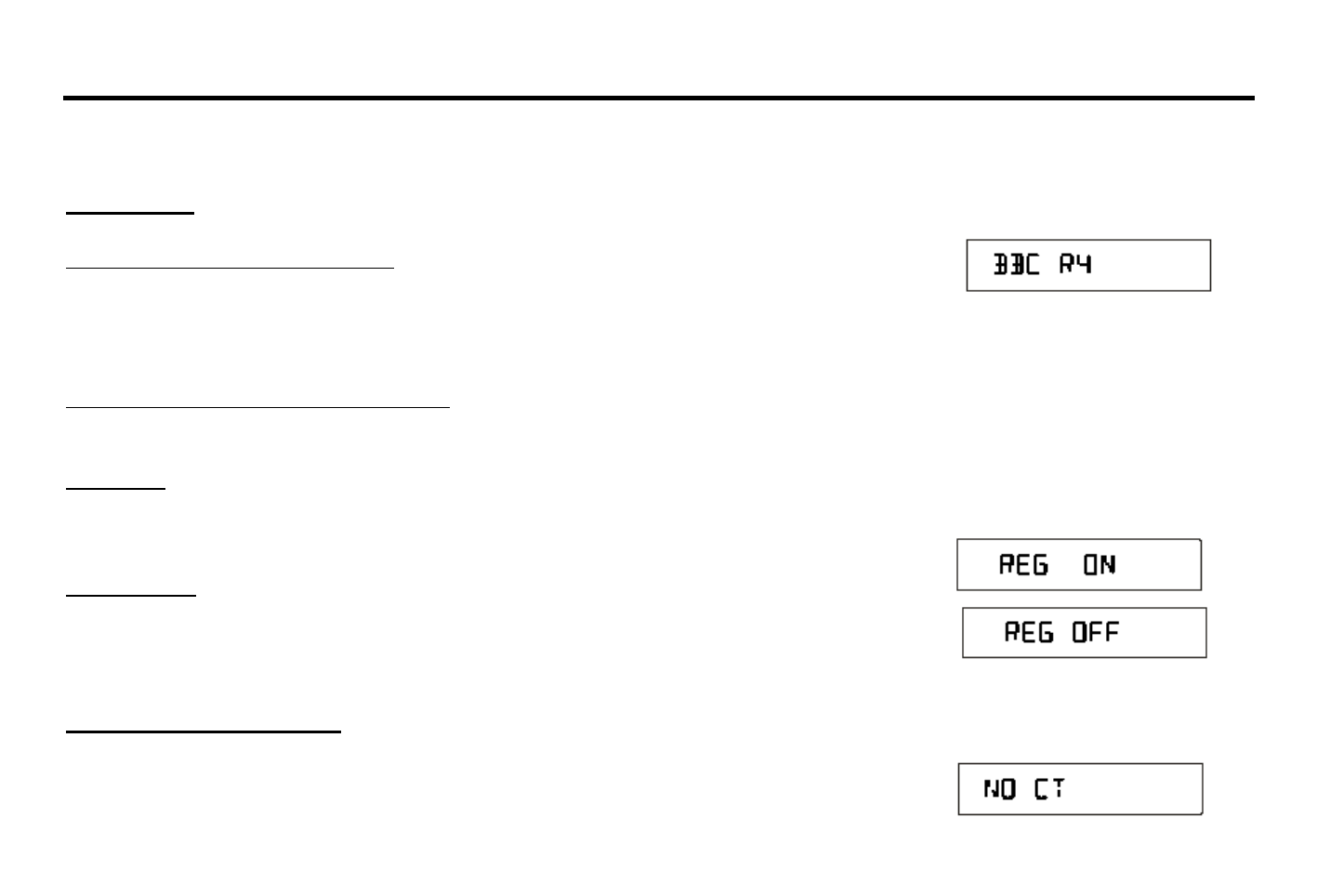1317x896 pixels.
Task: Select the REG ON display panel
Action: [1078, 564]
